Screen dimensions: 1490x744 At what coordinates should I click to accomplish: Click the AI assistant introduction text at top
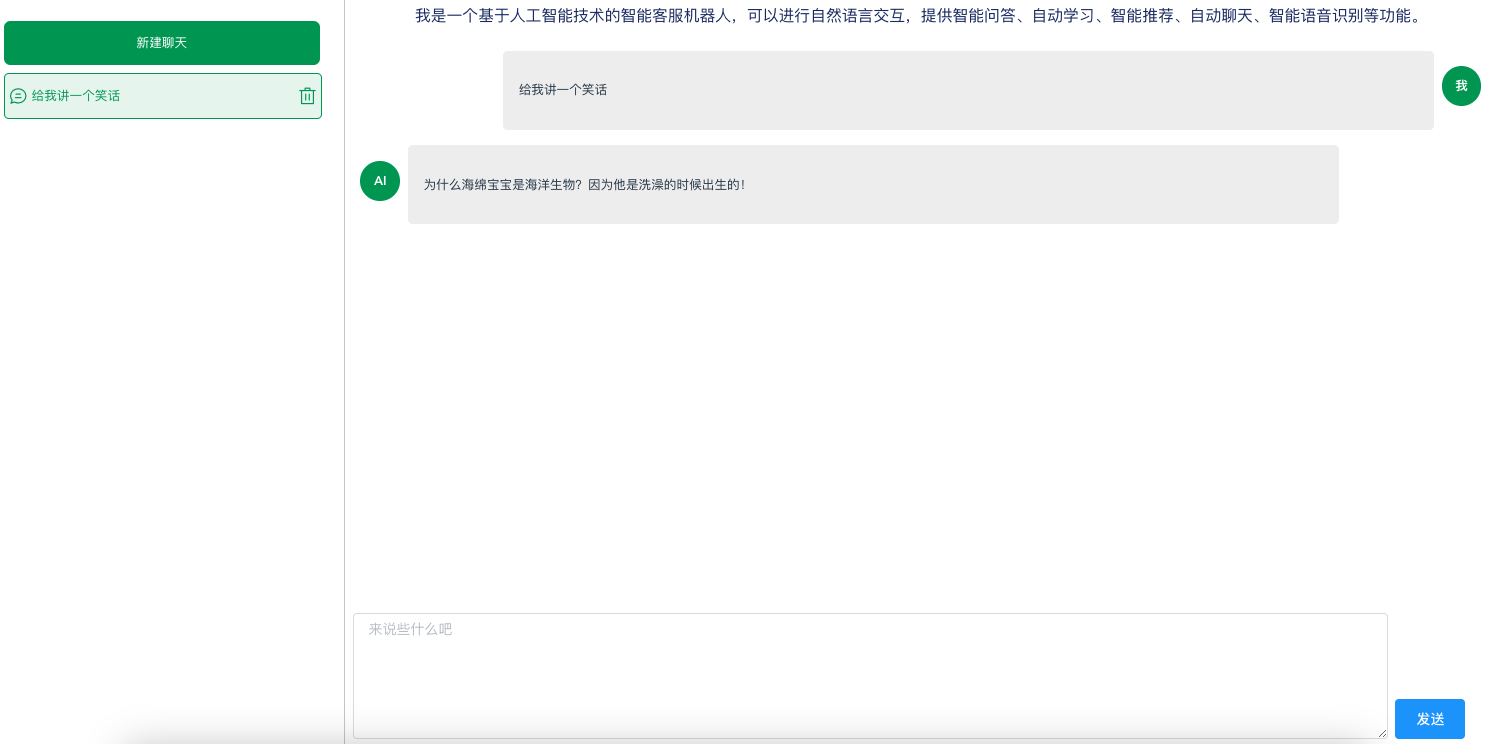(x=918, y=16)
